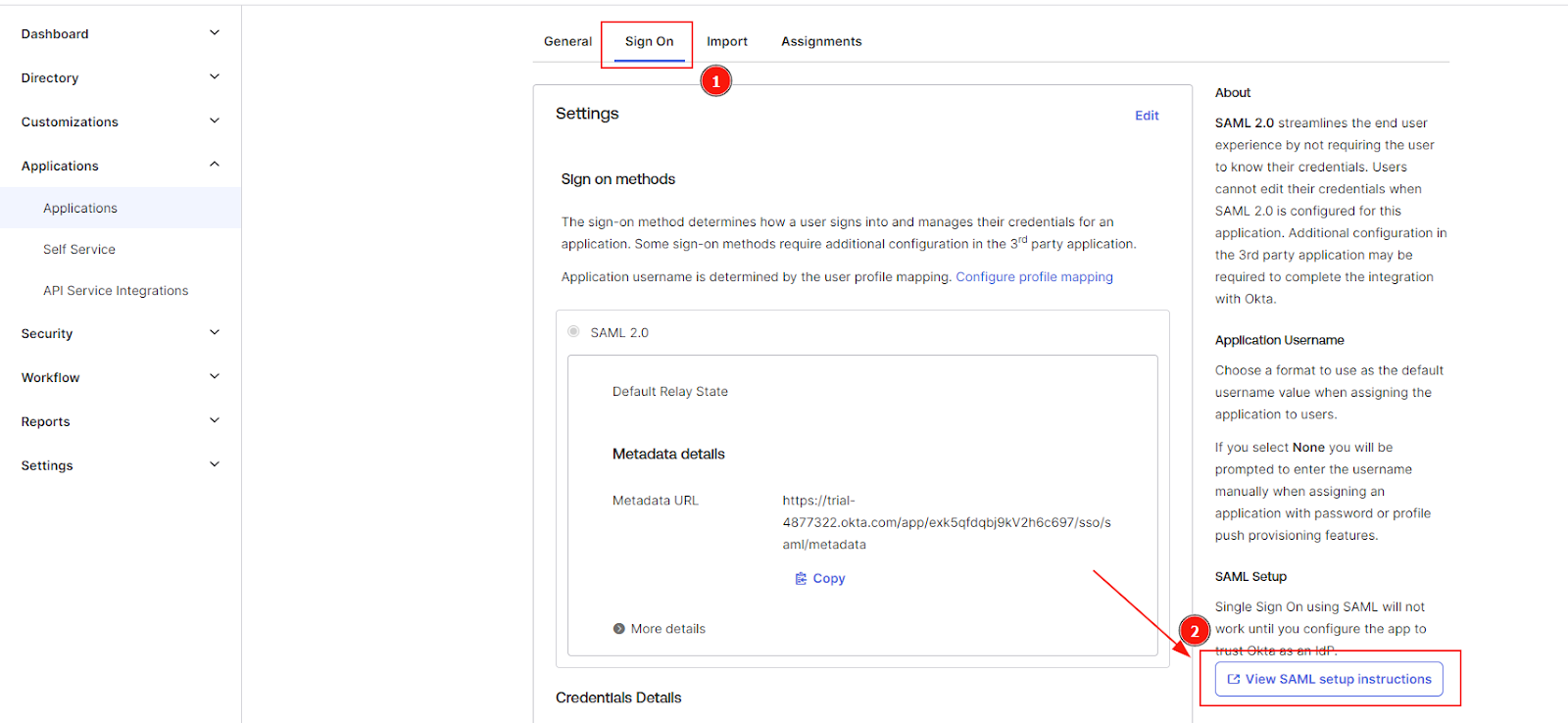Click the copy clipboard icon for Metadata URL
Screen dimensions: 1568x723
click(x=801, y=578)
